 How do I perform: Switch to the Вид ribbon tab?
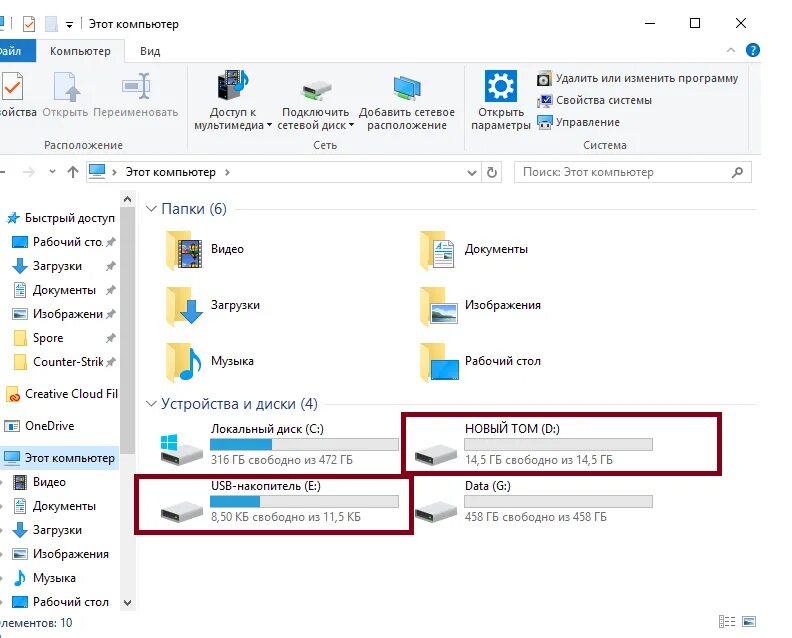coord(150,51)
